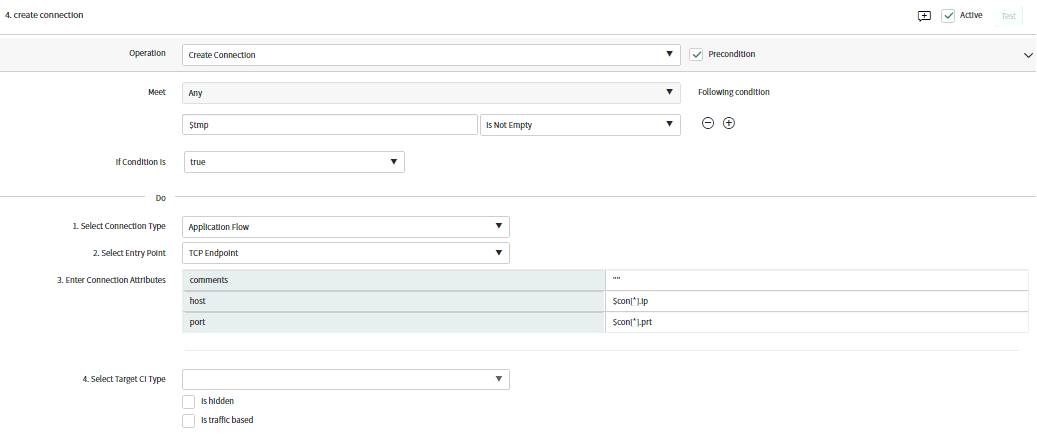
Task: Edit the port attribute value field
Action: click(817, 322)
